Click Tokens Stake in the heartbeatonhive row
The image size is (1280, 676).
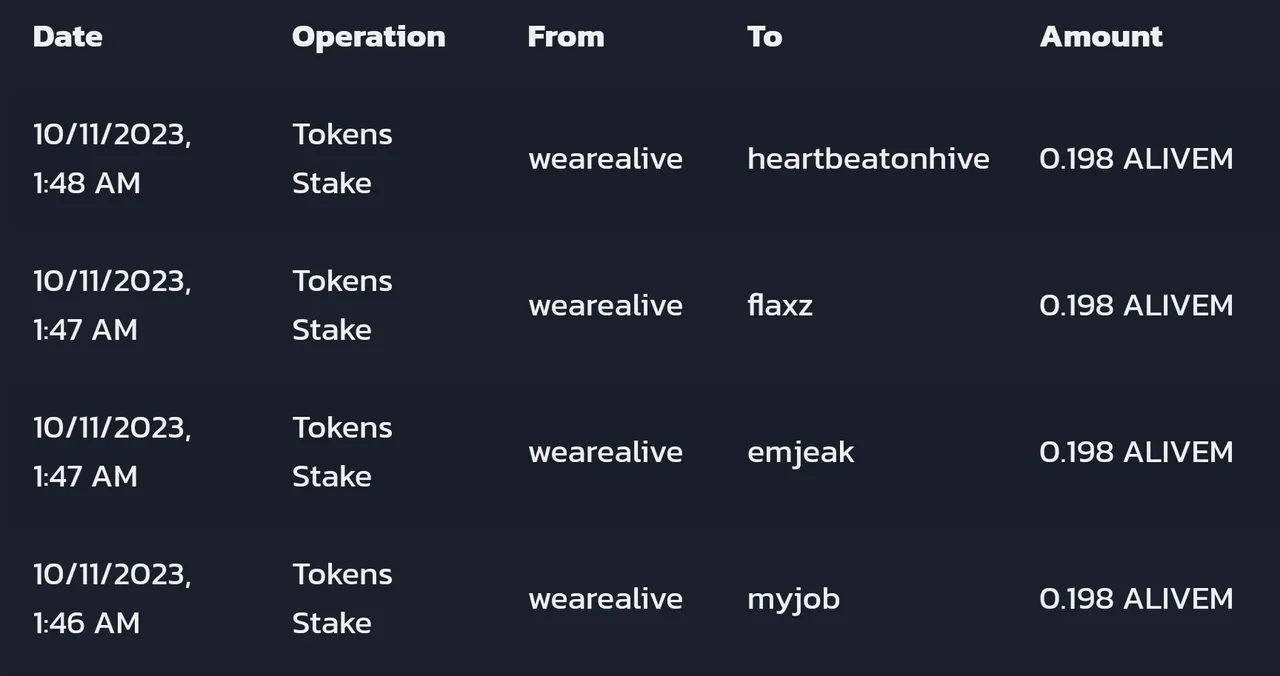pyautogui.click(x=342, y=159)
